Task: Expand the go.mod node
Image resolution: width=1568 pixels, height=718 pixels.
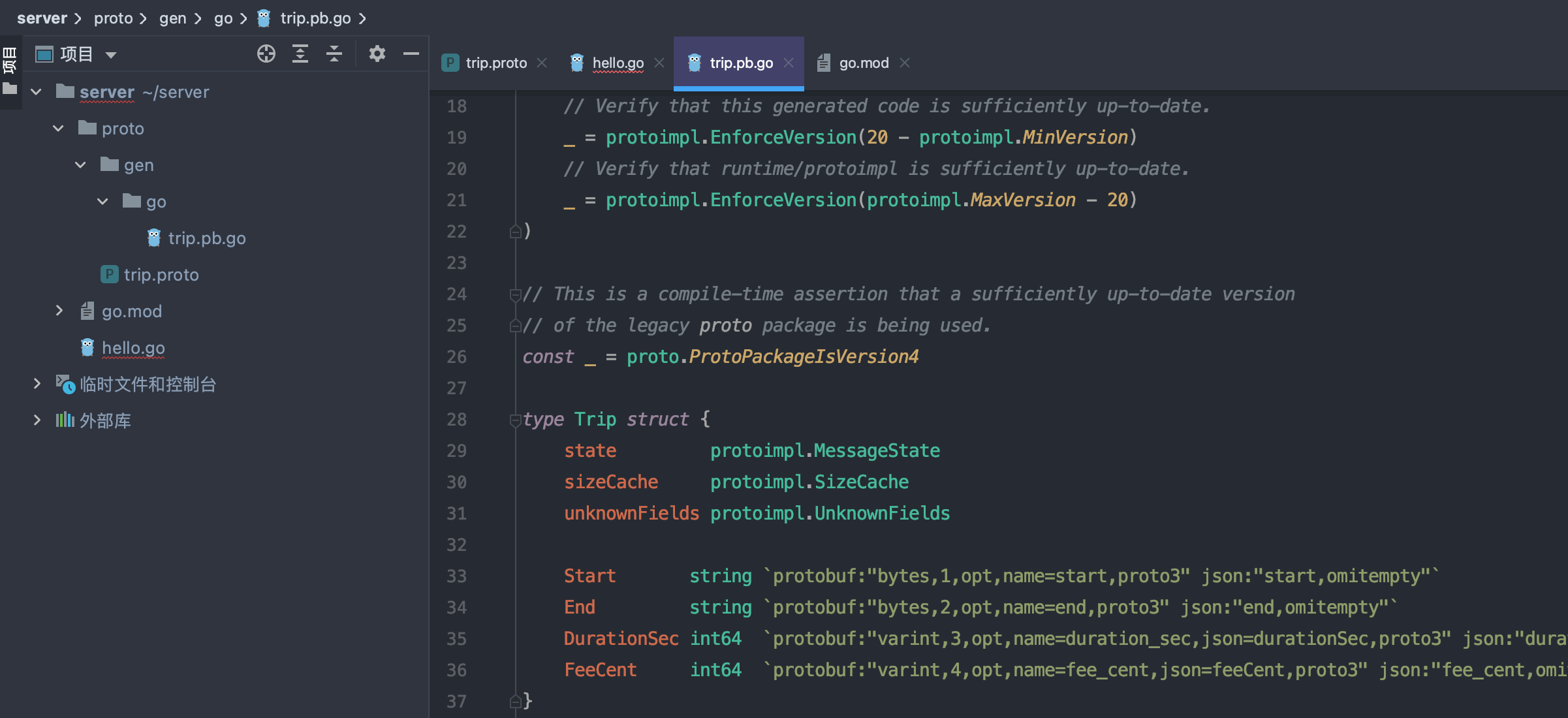Action: click(x=59, y=311)
